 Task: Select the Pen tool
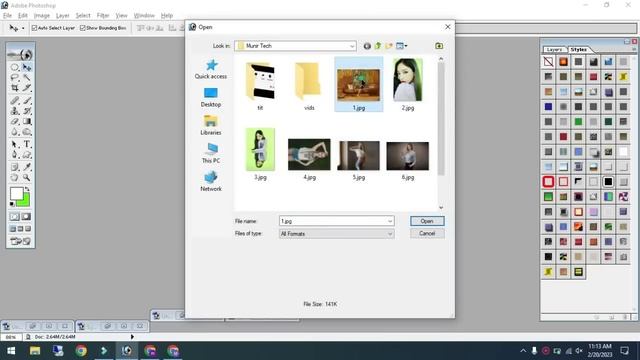coord(15,155)
